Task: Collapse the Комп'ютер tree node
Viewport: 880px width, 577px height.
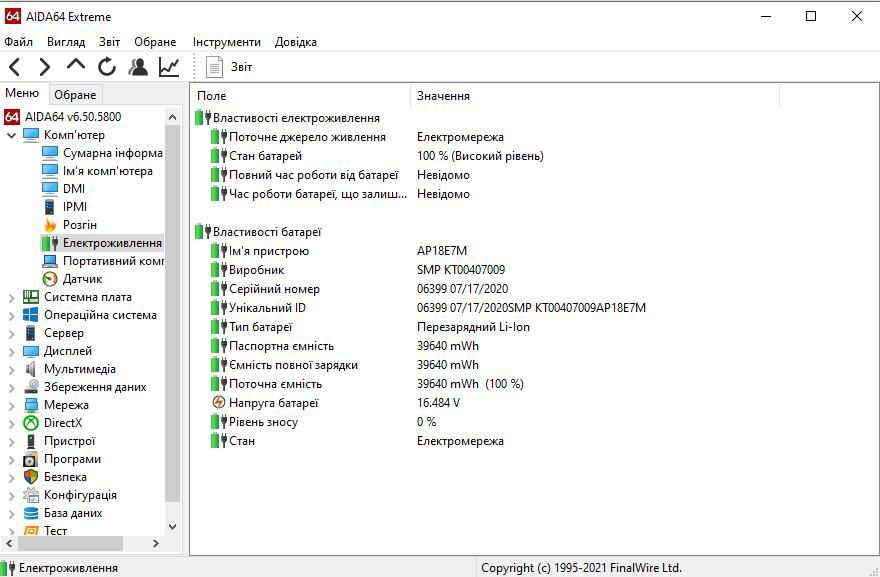Action: click(11, 135)
